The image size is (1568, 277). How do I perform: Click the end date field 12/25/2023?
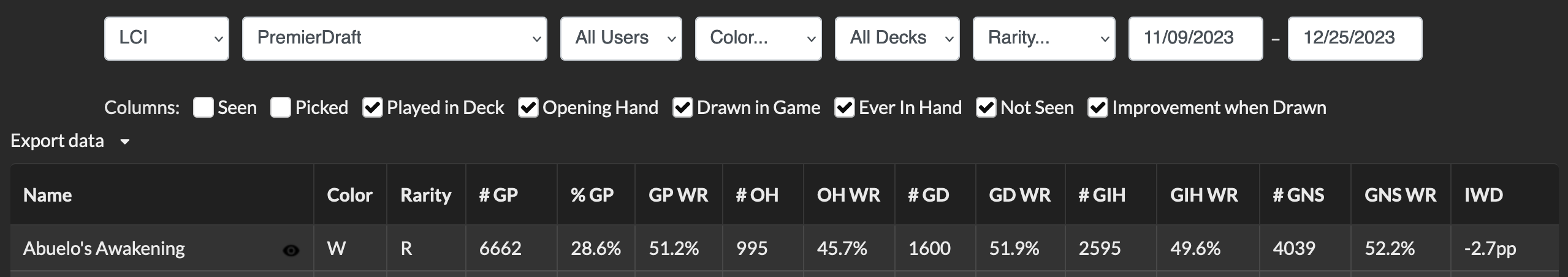click(1354, 38)
